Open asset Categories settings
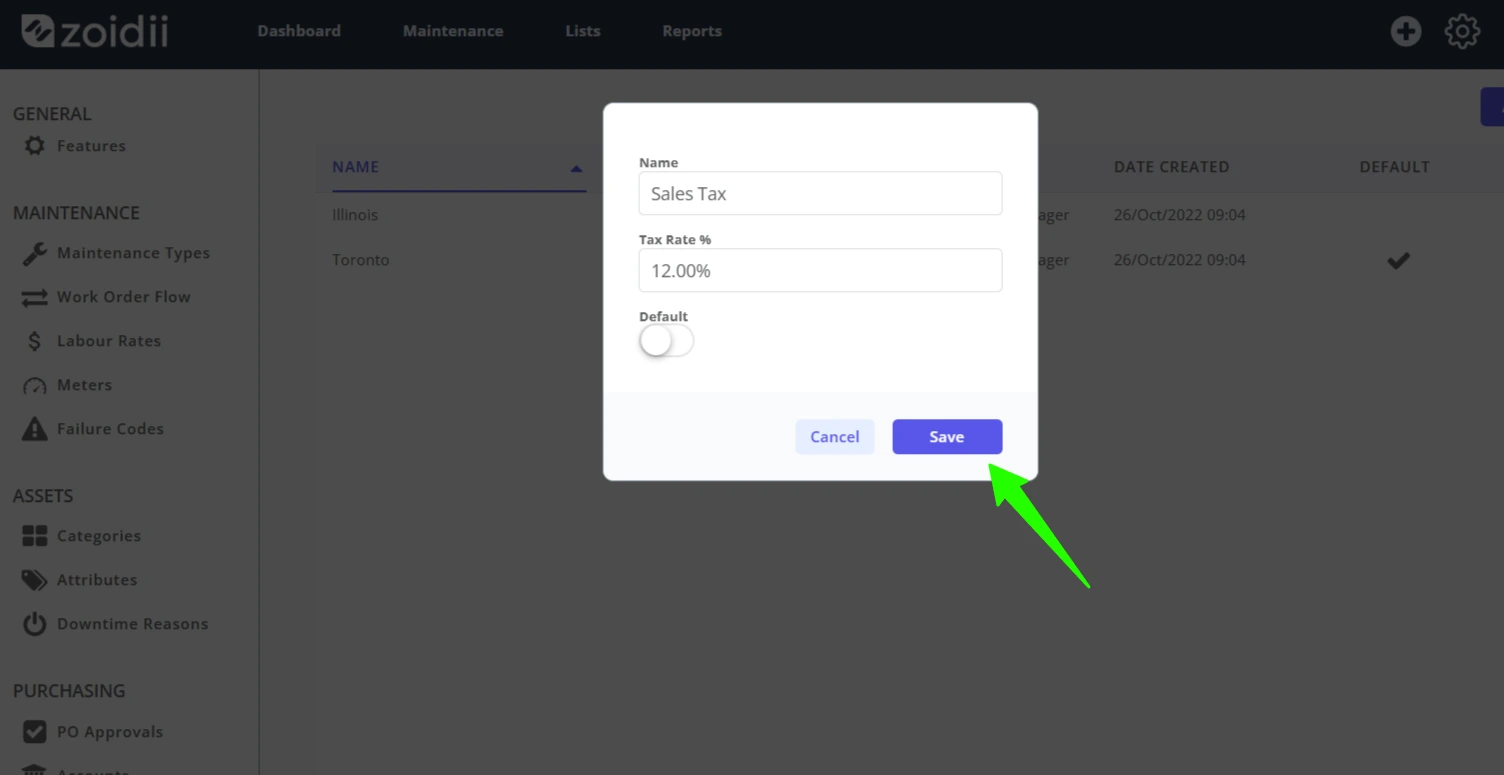The image size is (1504, 775). (99, 536)
